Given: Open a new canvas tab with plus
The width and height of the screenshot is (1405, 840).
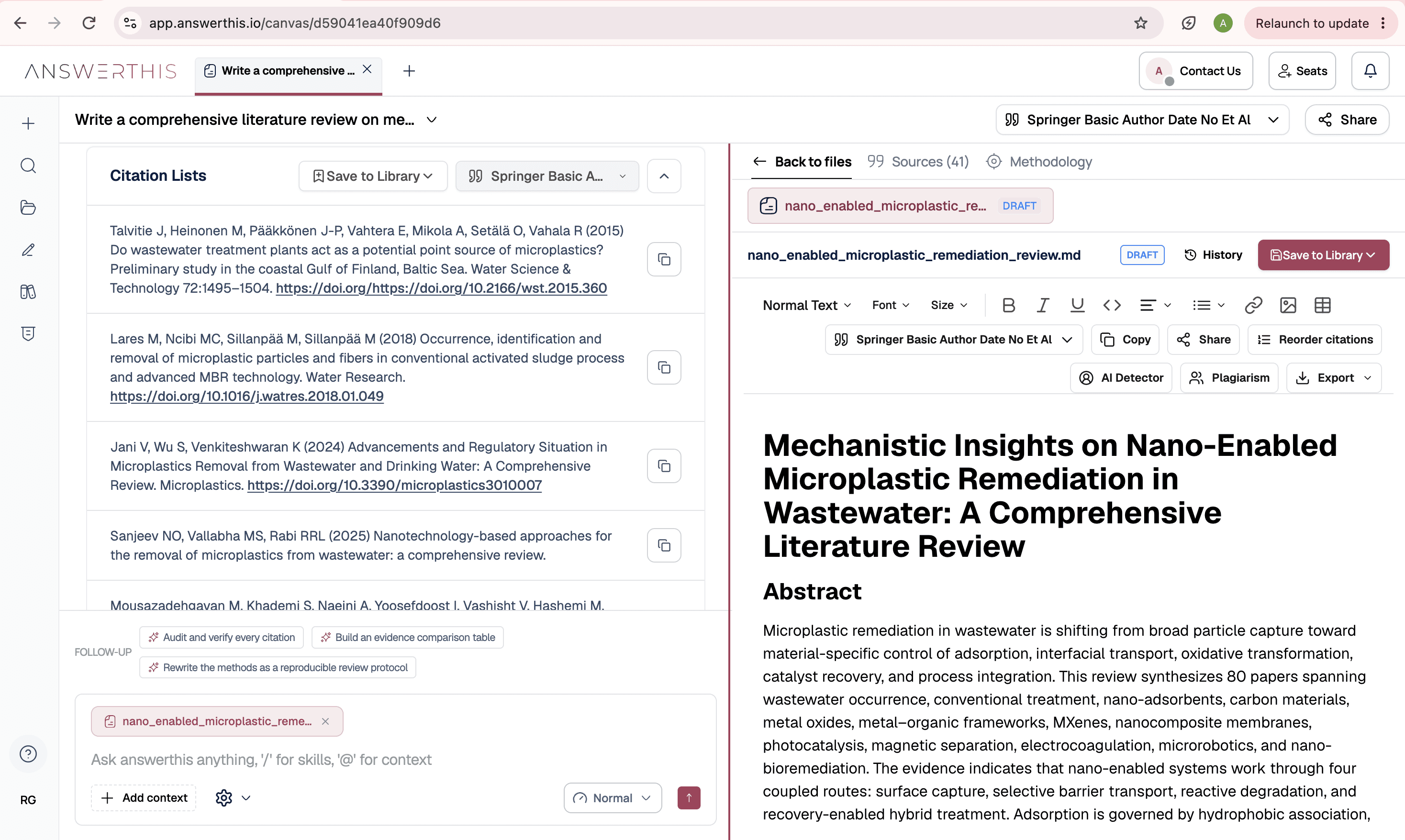Looking at the screenshot, I should tap(409, 71).
